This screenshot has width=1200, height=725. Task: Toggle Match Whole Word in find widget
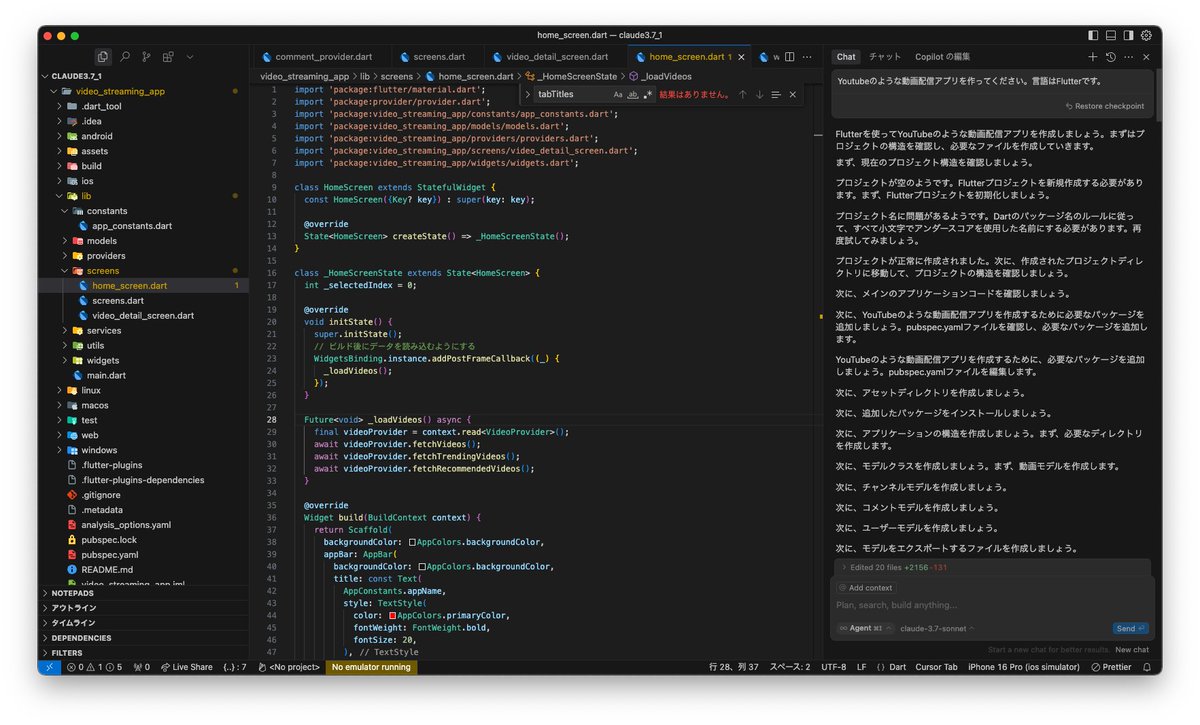point(633,94)
